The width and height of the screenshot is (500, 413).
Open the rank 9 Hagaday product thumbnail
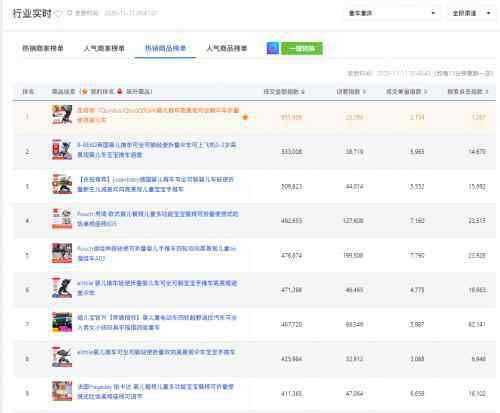[62, 392]
